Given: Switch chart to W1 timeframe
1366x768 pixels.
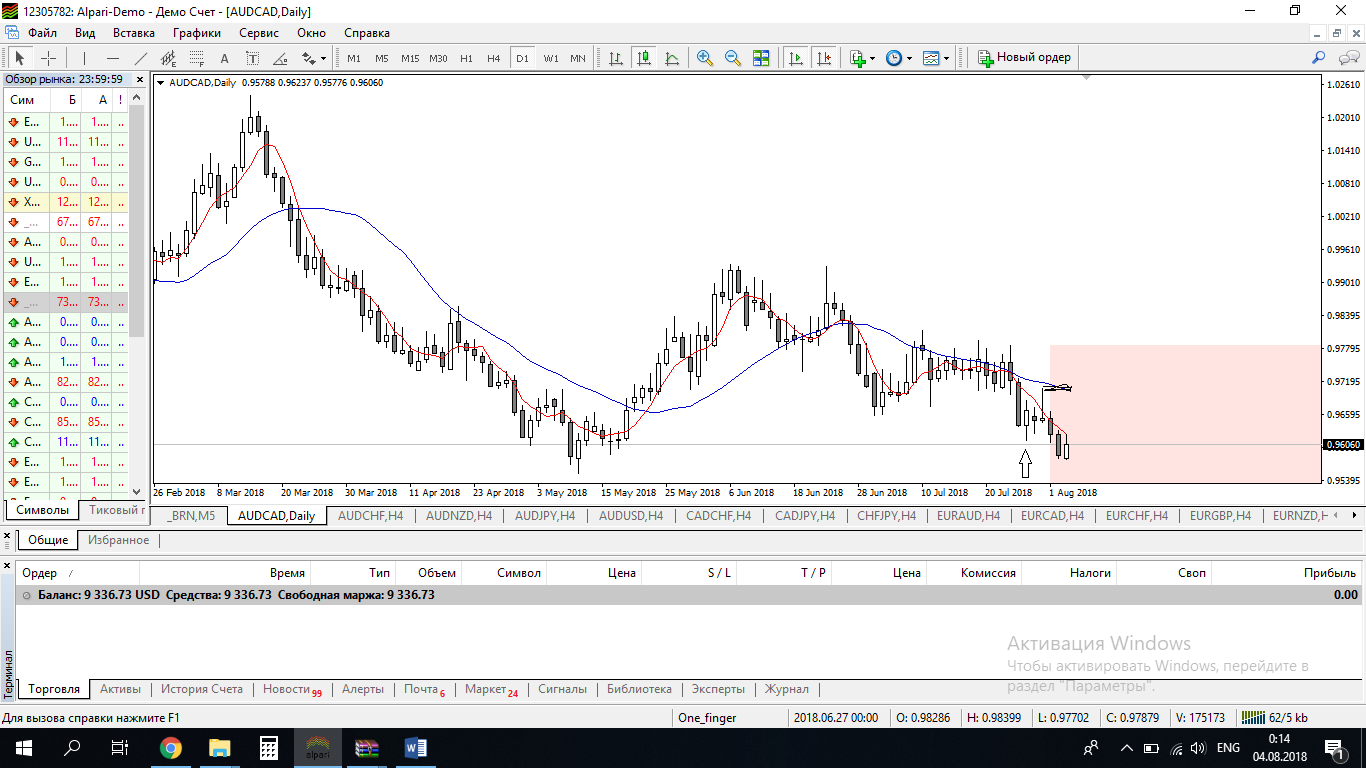Looking at the screenshot, I should point(551,58).
